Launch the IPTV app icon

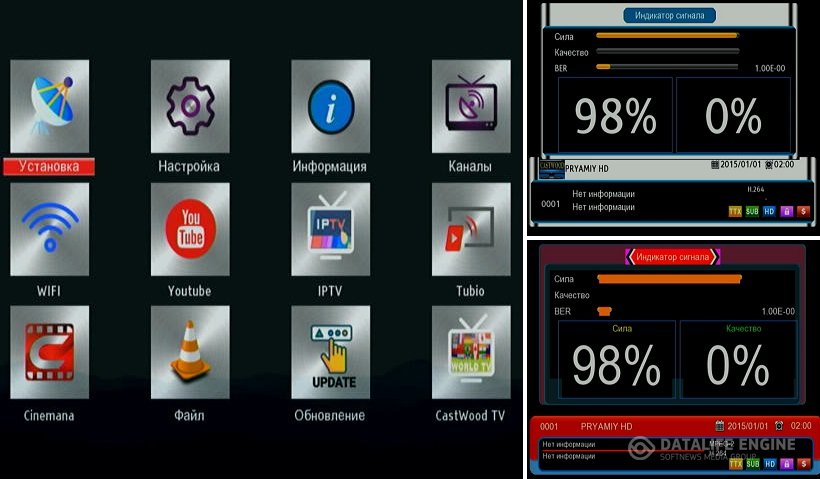[331, 229]
